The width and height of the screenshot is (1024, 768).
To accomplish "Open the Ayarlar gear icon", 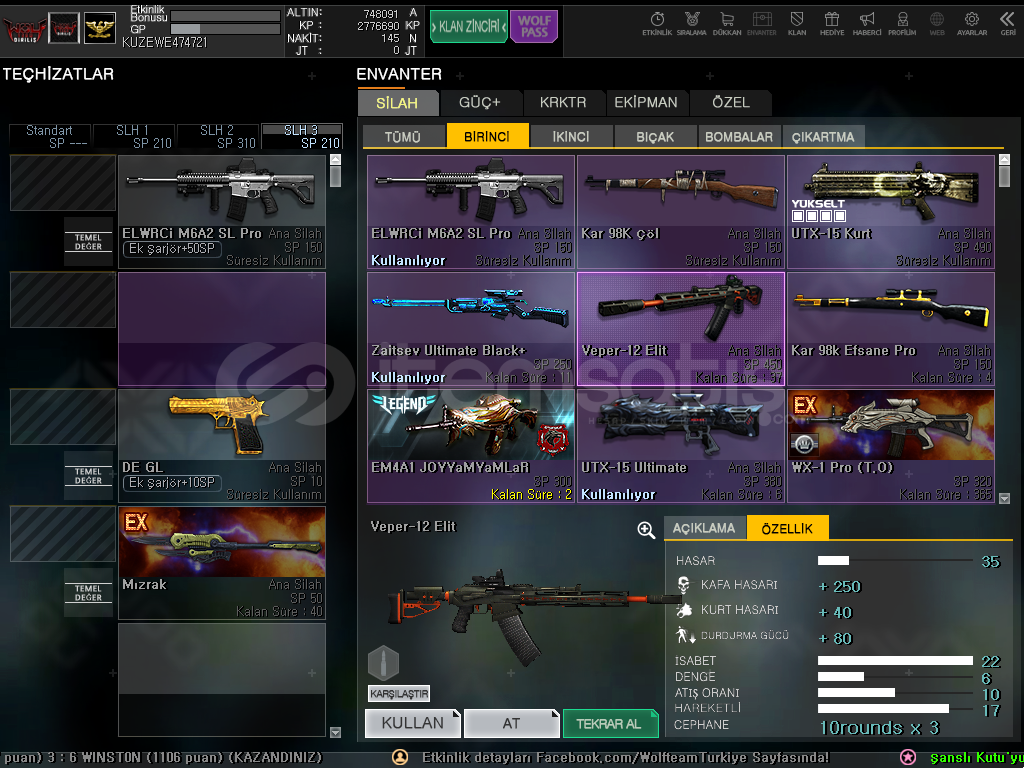I will click(972, 24).
